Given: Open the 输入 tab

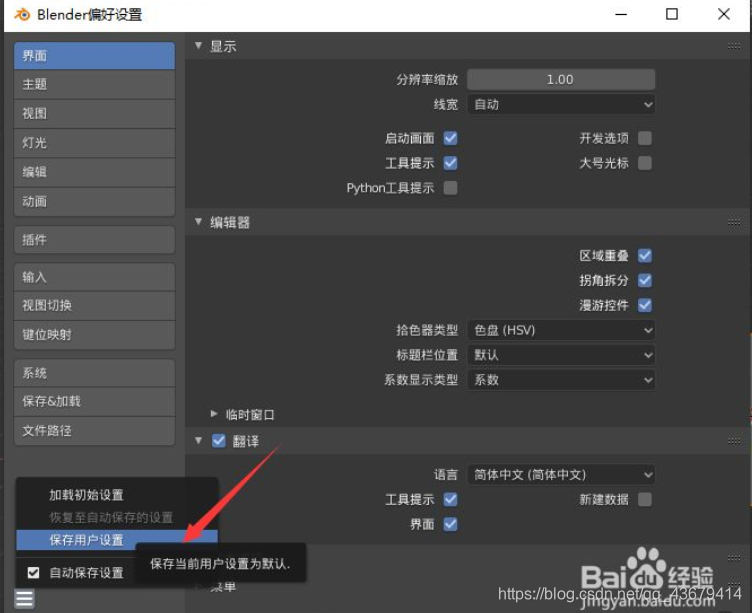Looking at the screenshot, I should point(94,277).
